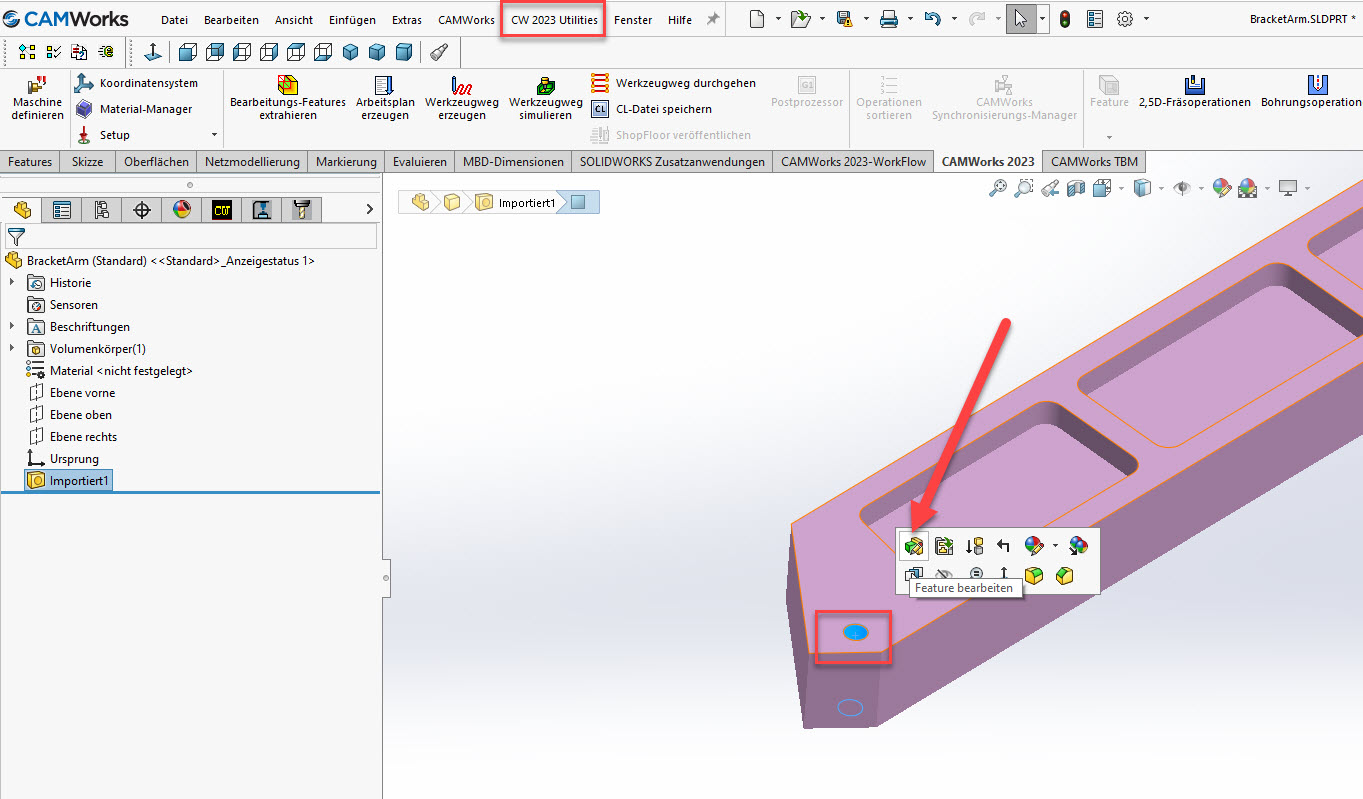Toggle hide/show items eye icon
The height and width of the screenshot is (799, 1363).
pyautogui.click(x=1182, y=187)
